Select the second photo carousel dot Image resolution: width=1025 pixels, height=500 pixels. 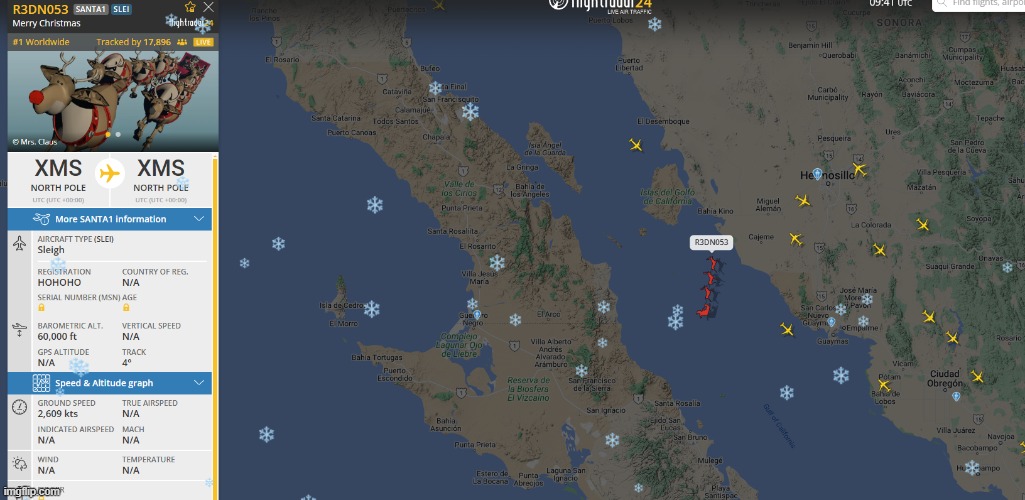(x=118, y=134)
